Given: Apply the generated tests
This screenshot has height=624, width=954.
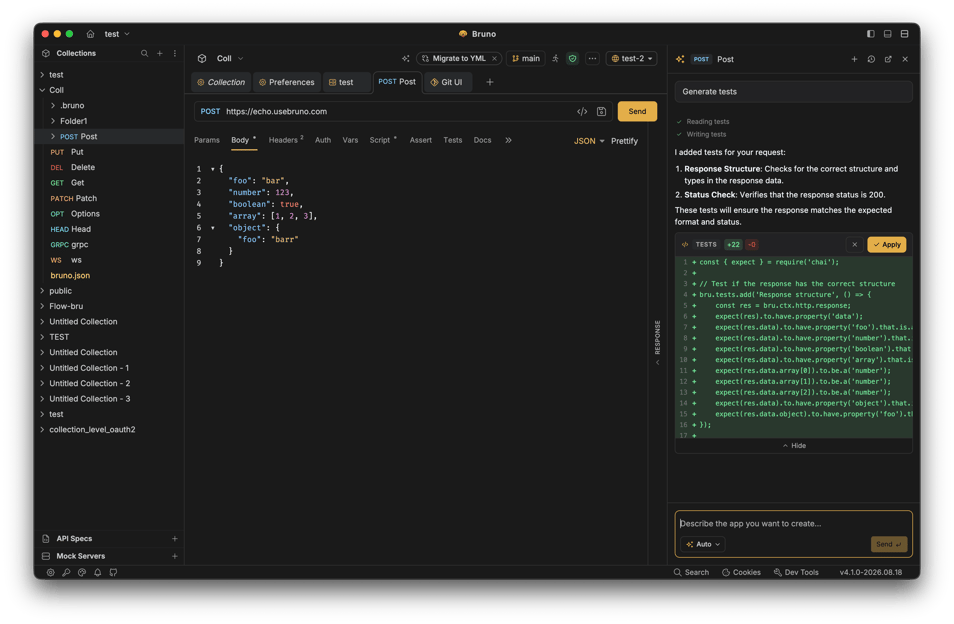Looking at the screenshot, I should 886,244.
